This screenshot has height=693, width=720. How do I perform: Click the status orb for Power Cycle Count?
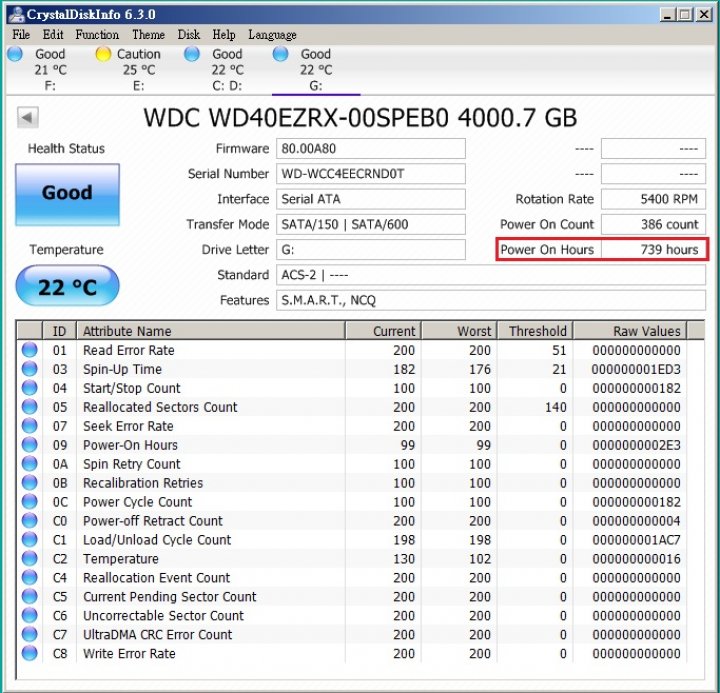[x=29, y=501]
